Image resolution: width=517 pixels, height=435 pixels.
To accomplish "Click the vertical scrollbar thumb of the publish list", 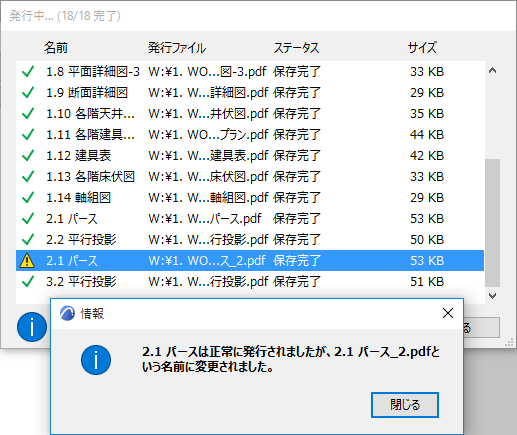I will click(492, 223).
